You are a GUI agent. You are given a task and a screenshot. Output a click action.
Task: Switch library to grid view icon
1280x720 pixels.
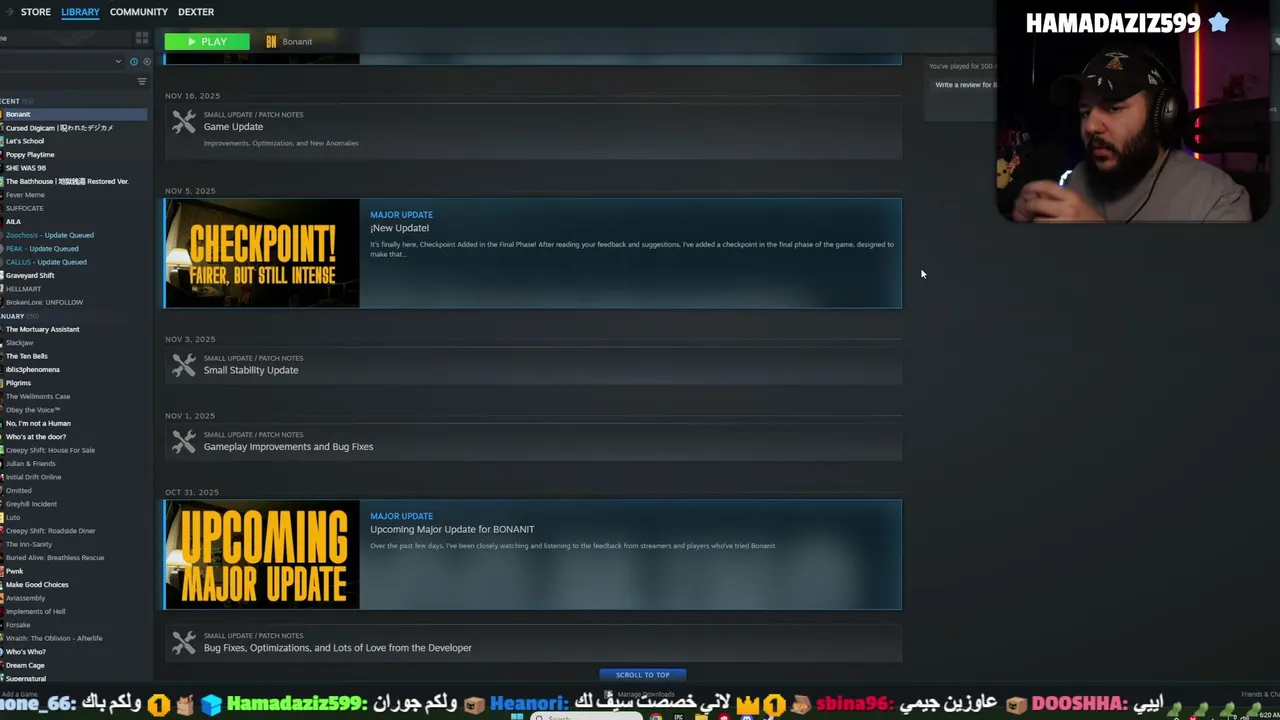142,38
